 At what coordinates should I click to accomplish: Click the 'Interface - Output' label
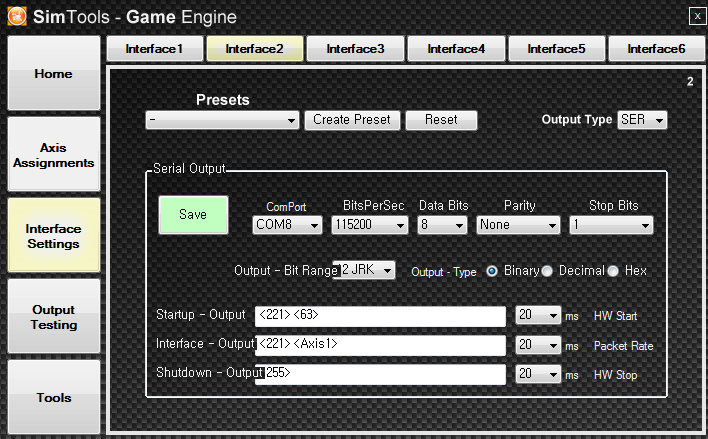[205, 344]
